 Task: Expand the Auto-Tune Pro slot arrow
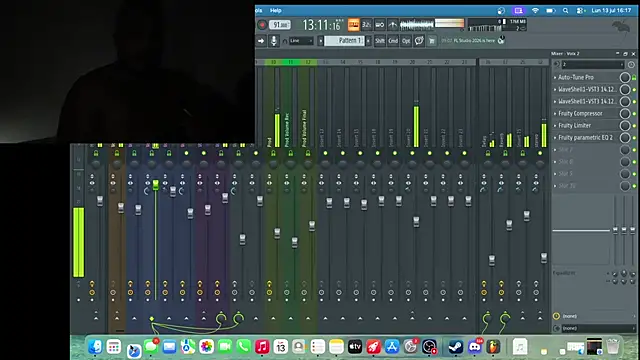[x=555, y=77]
